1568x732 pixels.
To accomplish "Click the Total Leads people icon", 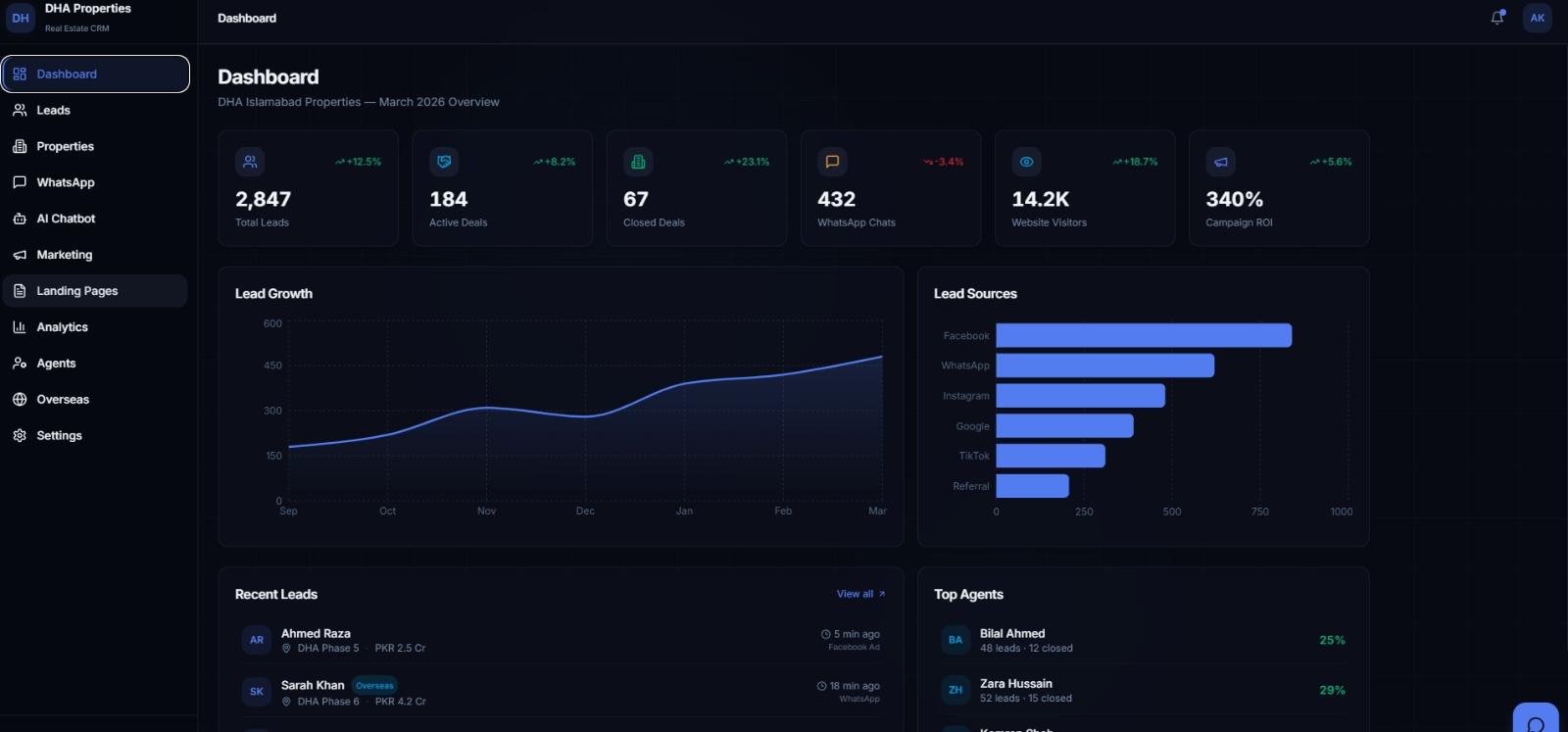I will [x=250, y=162].
